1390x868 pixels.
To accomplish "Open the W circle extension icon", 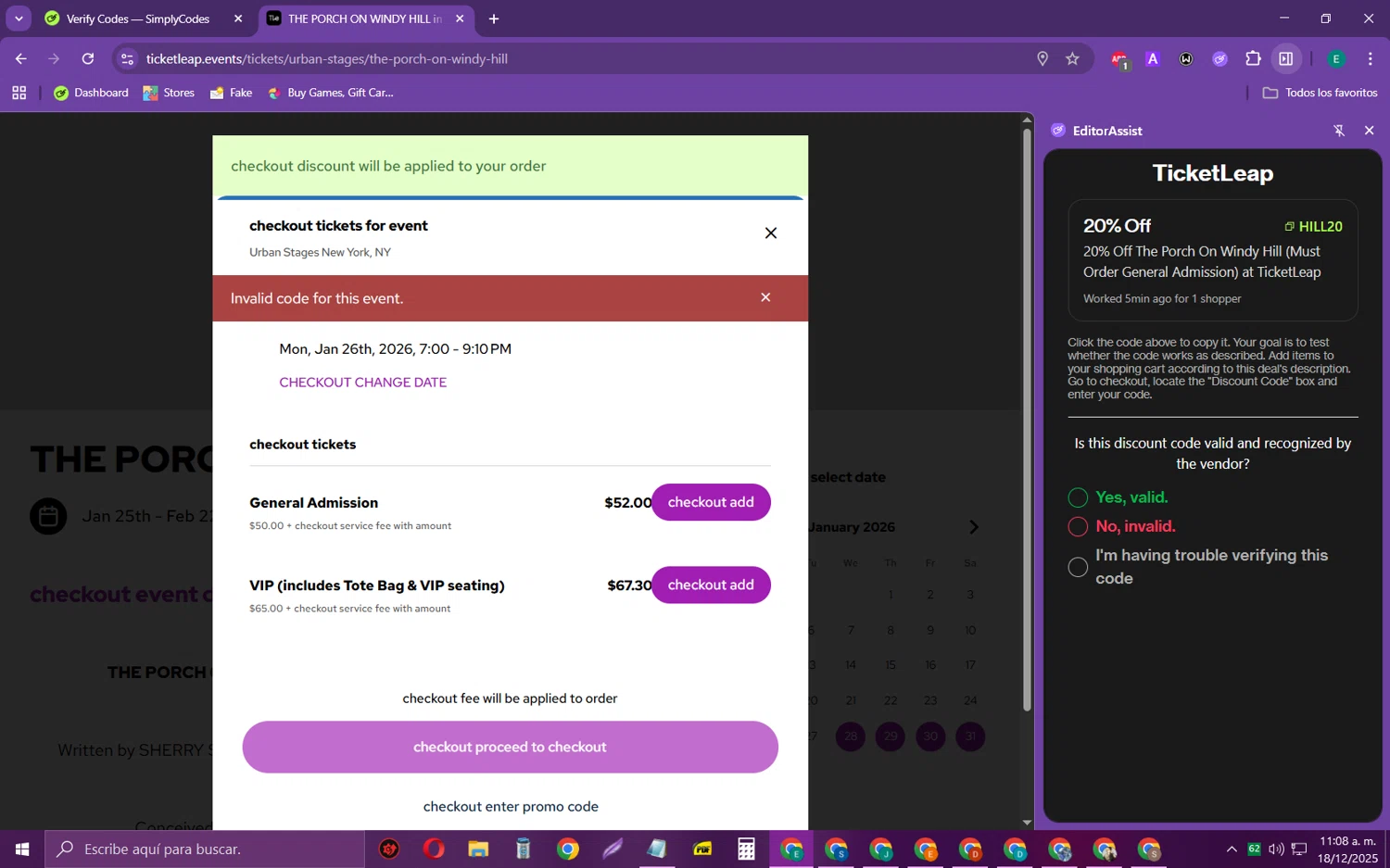I will point(1186,58).
